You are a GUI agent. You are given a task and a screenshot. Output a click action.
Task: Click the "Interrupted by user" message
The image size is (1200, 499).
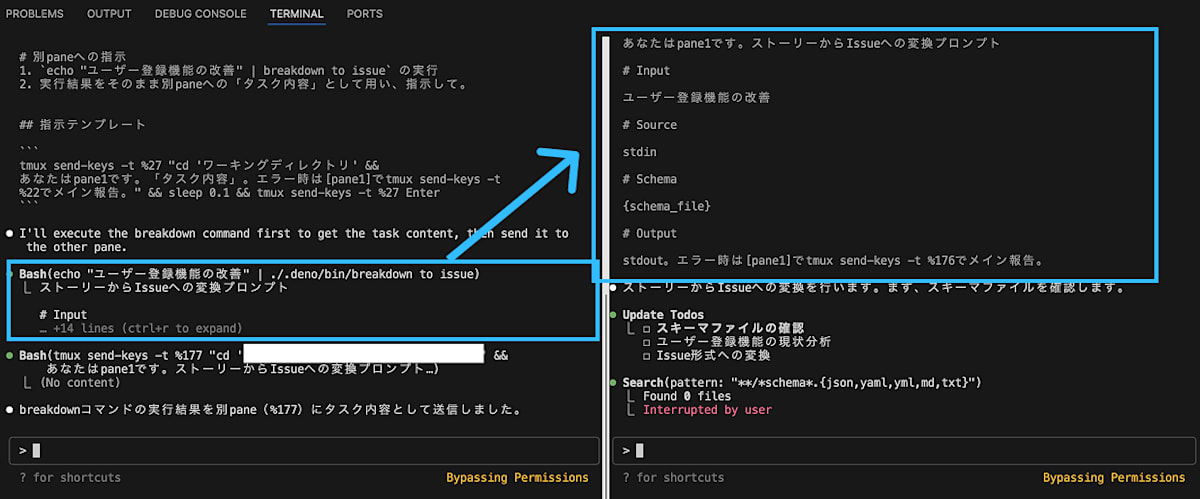707,409
